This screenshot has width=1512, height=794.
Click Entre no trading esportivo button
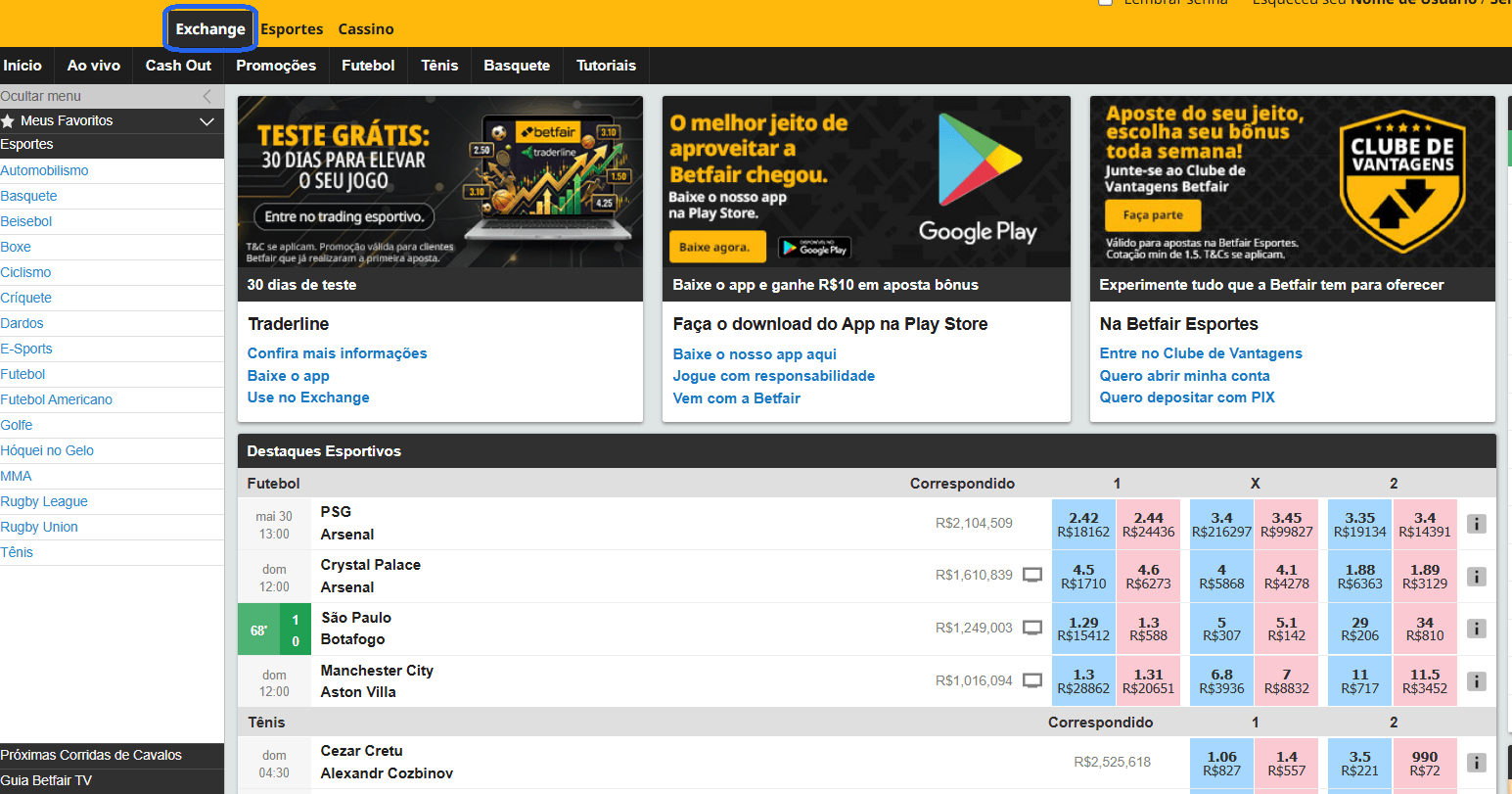[344, 216]
